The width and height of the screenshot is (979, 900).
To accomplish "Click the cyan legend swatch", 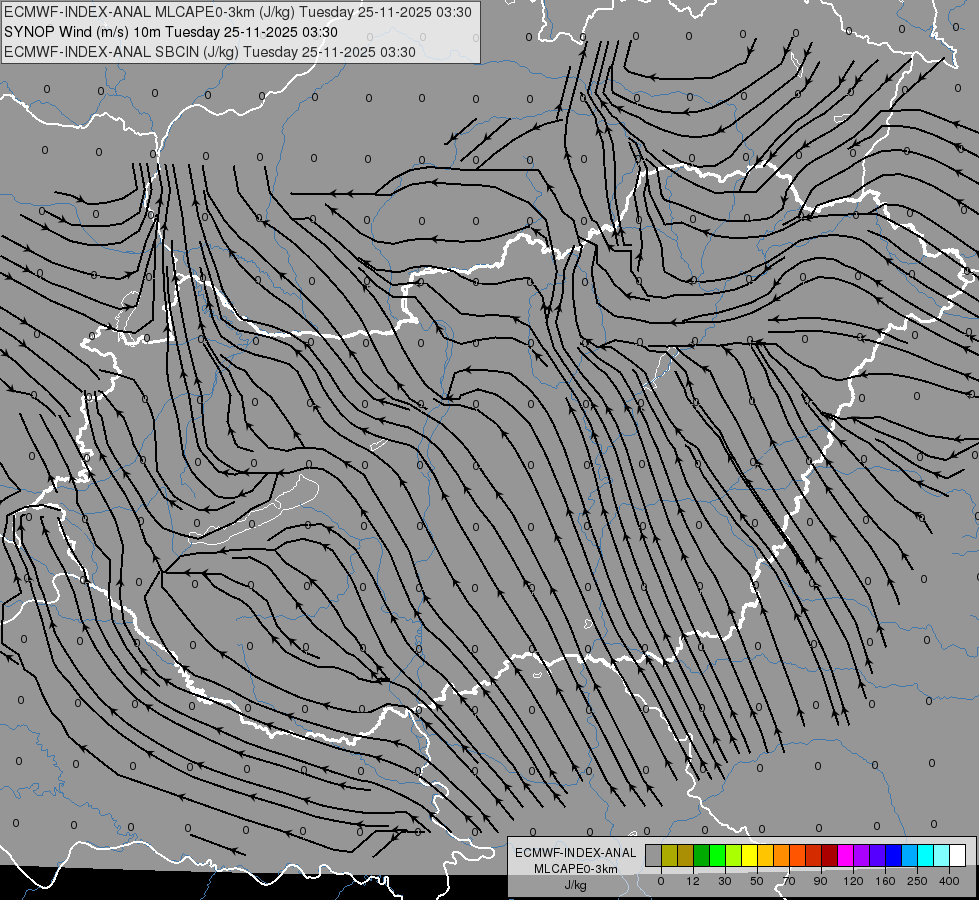I will pos(925,855).
